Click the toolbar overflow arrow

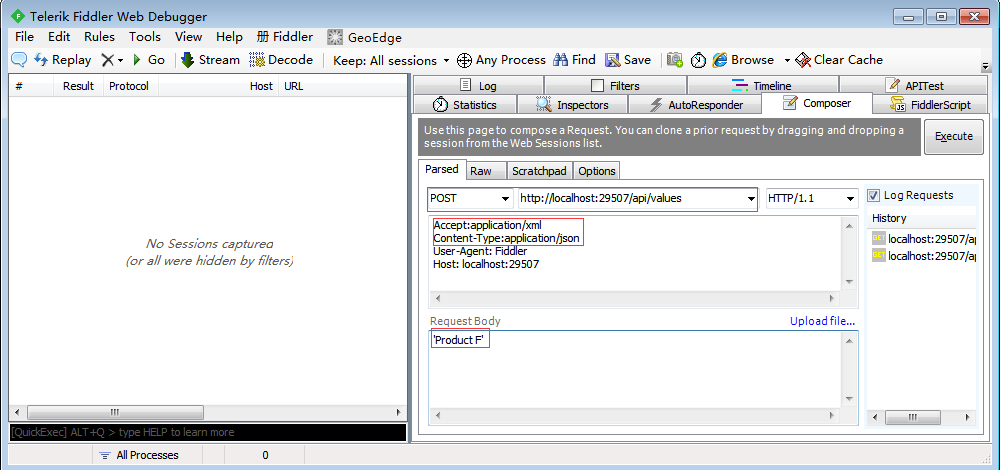pyautogui.click(x=985, y=66)
